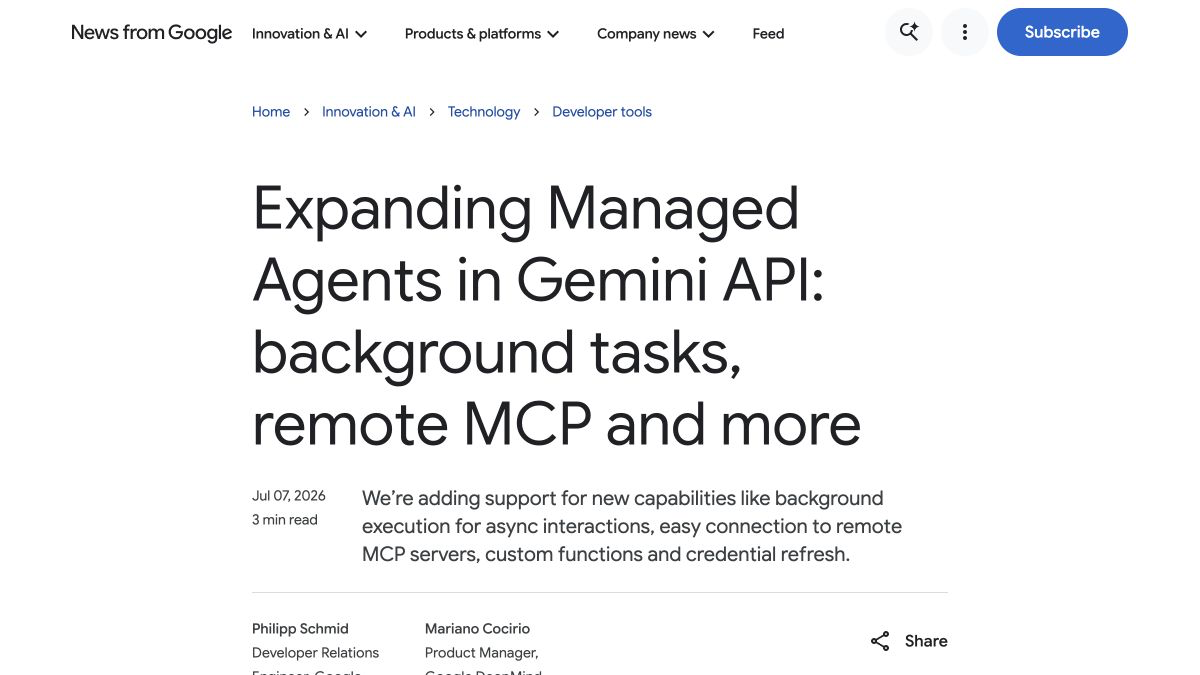Click the 'Developer Relations' author title

point(316,653)
